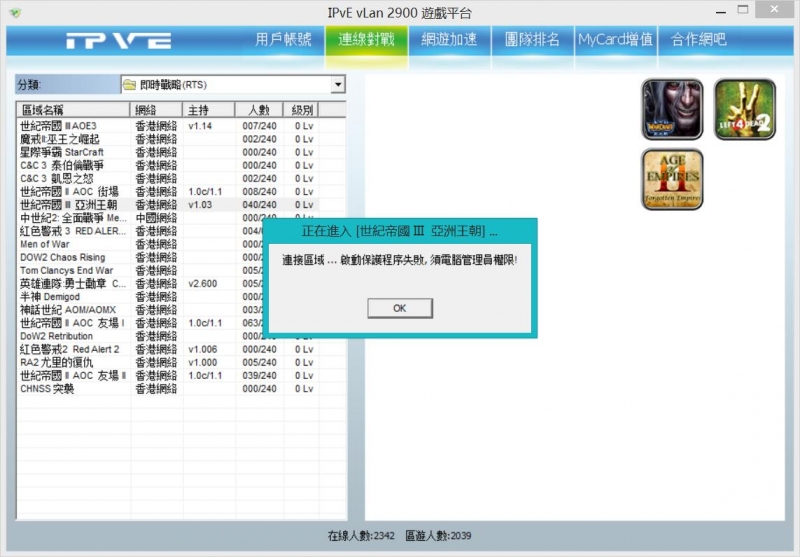Sort by 網絡 column header
This screenshot has height=557, width=800.
(156, 110)
